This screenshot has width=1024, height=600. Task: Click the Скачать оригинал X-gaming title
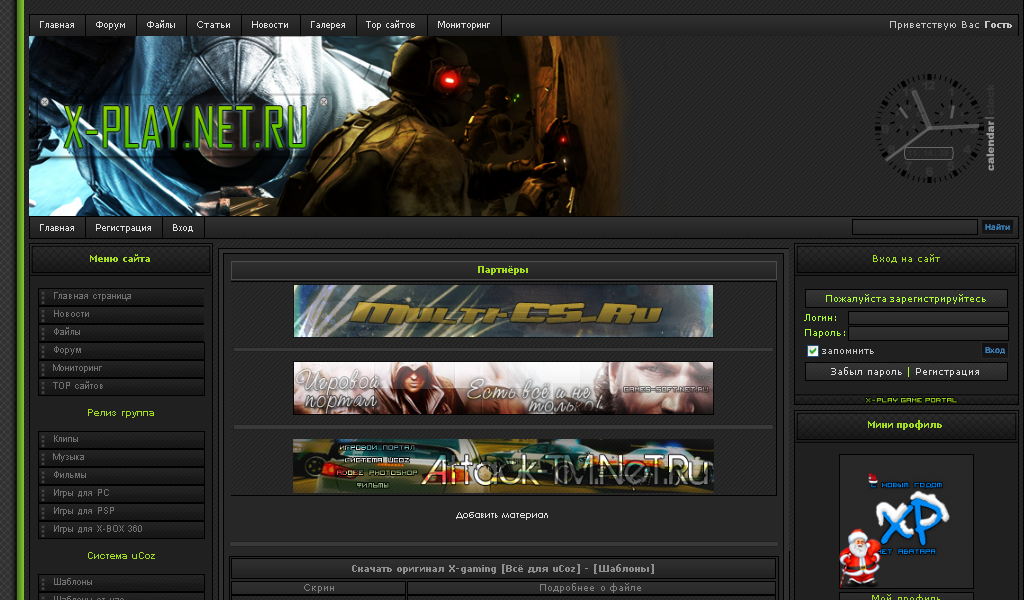point(503,569)
